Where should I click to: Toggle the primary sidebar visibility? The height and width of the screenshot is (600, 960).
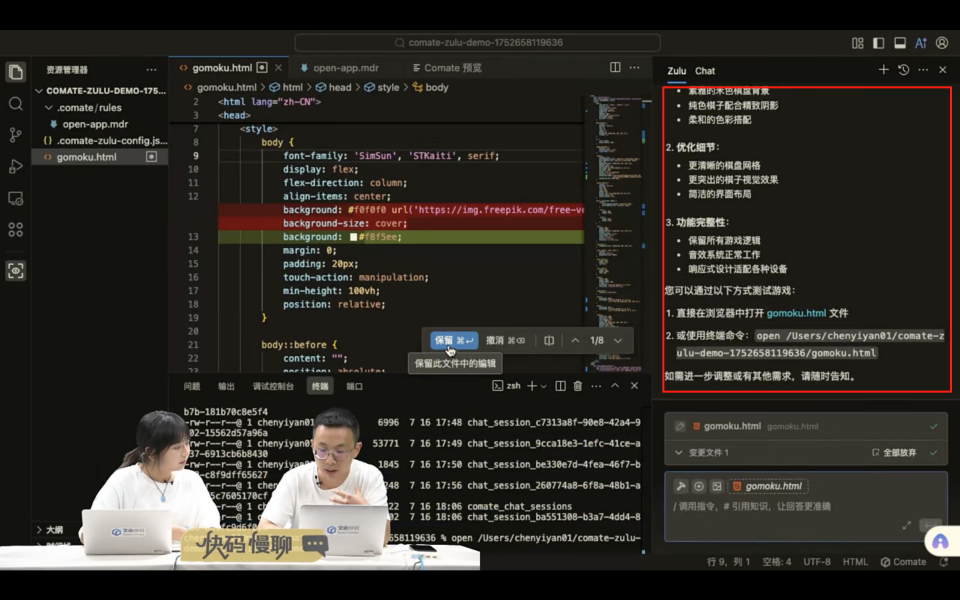(879, 43)
